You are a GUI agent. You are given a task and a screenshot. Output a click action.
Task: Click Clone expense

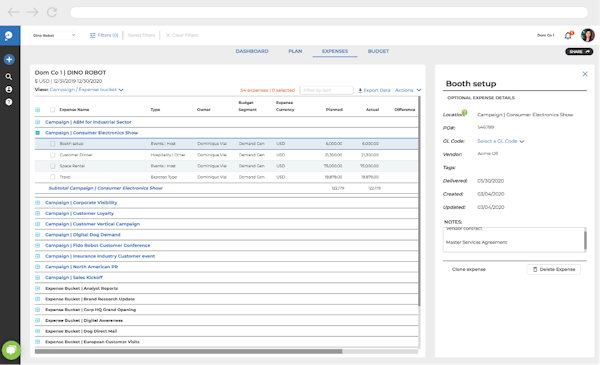point(468,269)
